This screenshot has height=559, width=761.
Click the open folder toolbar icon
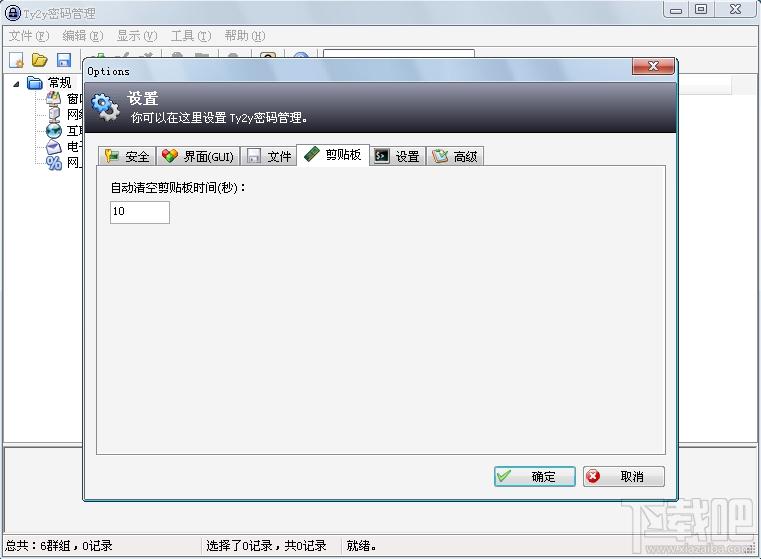point(40,60)
